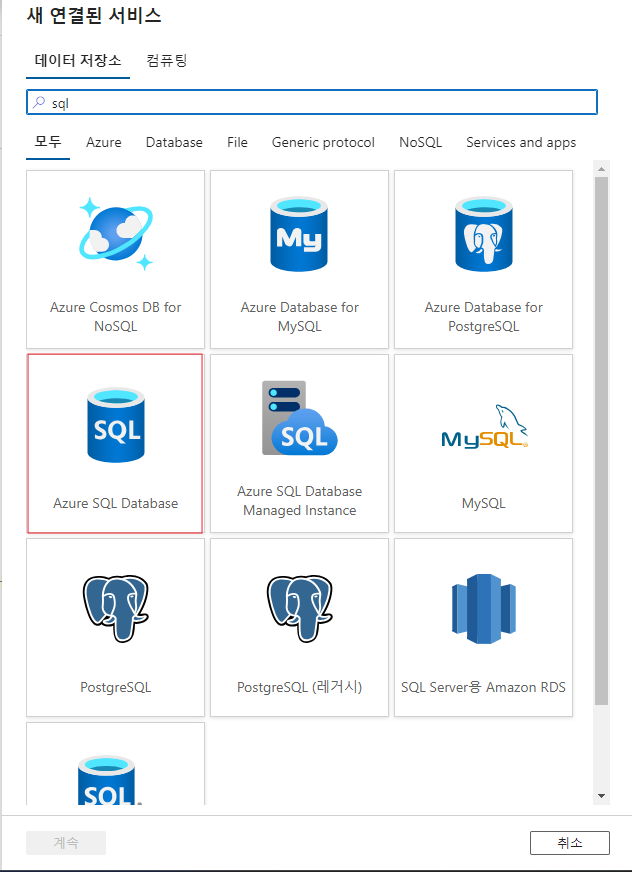Pick the PostgreSQL elephant icon
Viewport: 632px width, 872px height.
click(x=116, y=608)
